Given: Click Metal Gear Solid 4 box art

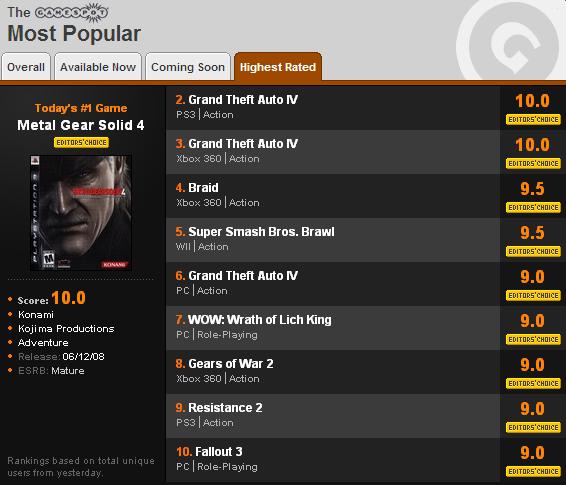Looking at the screenshot, I should coord(81,213).
